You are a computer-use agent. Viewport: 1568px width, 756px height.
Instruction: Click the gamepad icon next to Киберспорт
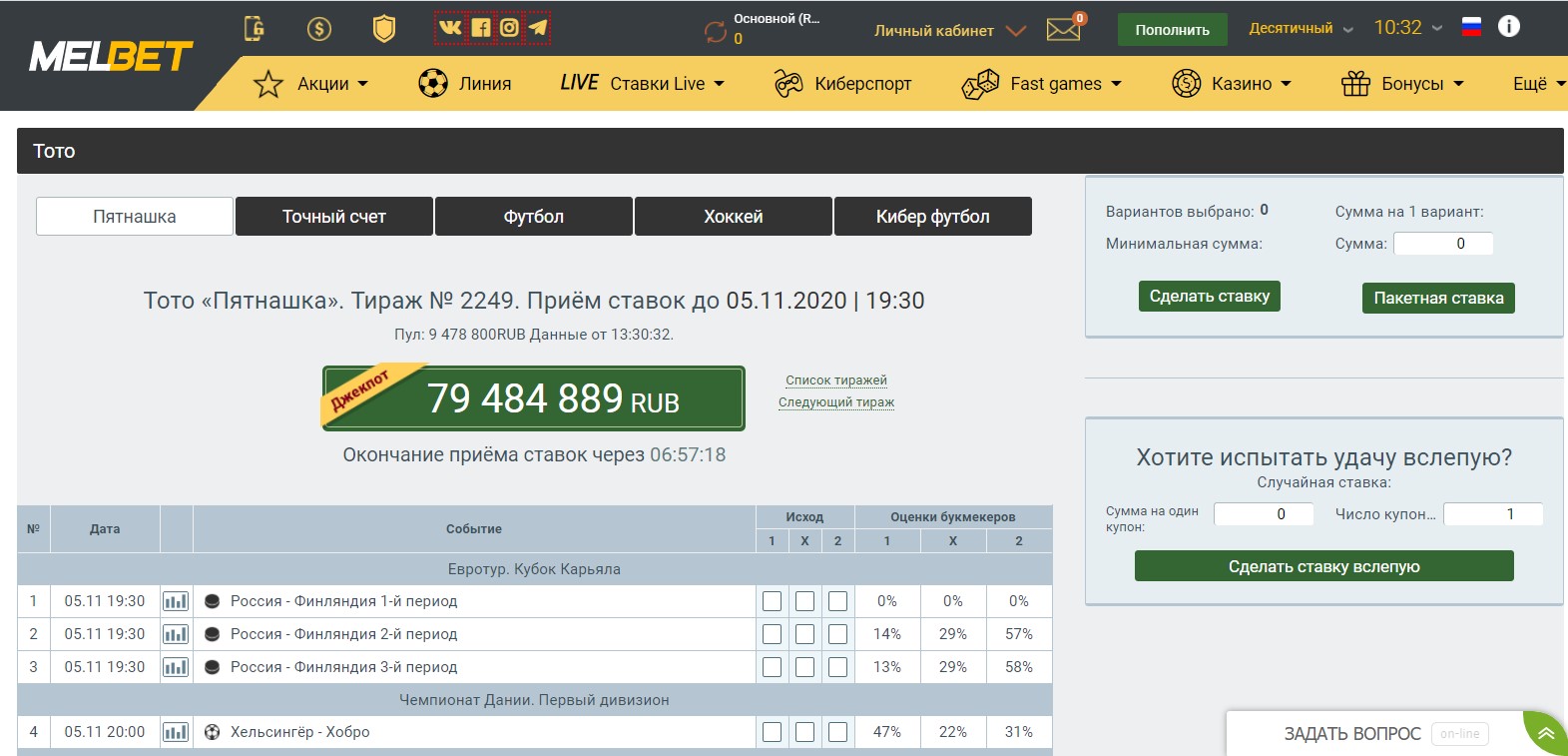click(x=788, y=84)
